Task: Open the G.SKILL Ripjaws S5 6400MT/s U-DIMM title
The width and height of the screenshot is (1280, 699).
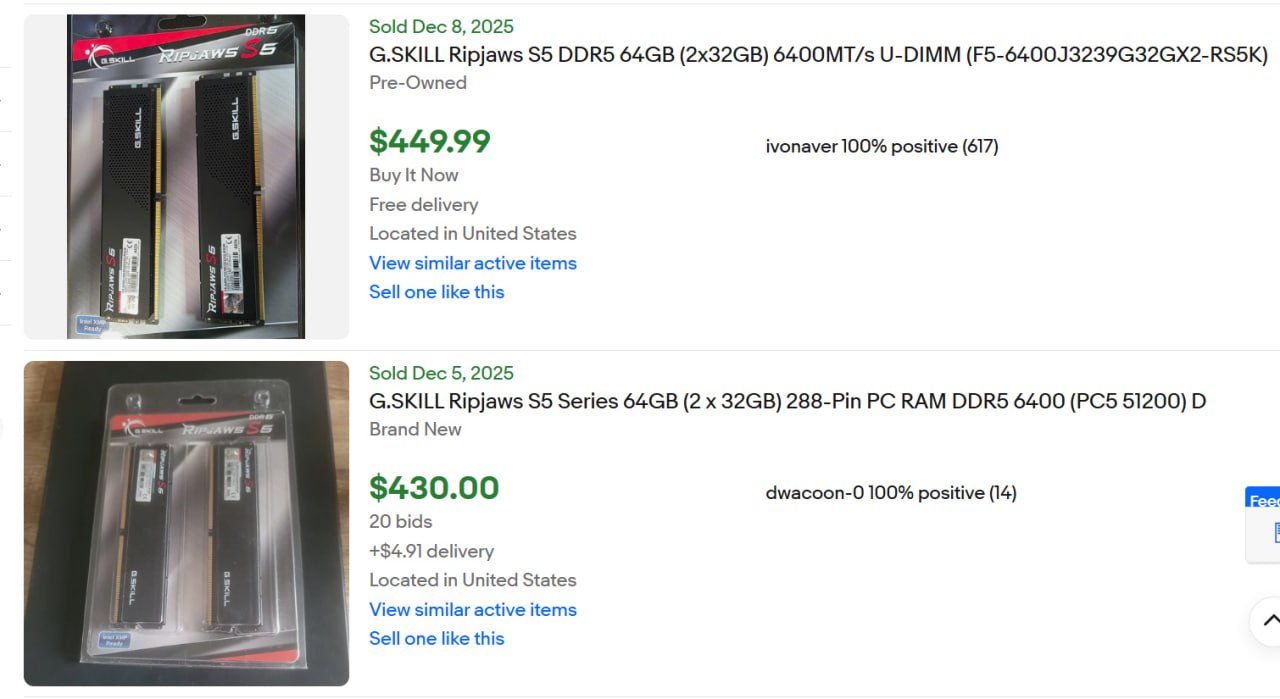Action: tap(818, 55)
